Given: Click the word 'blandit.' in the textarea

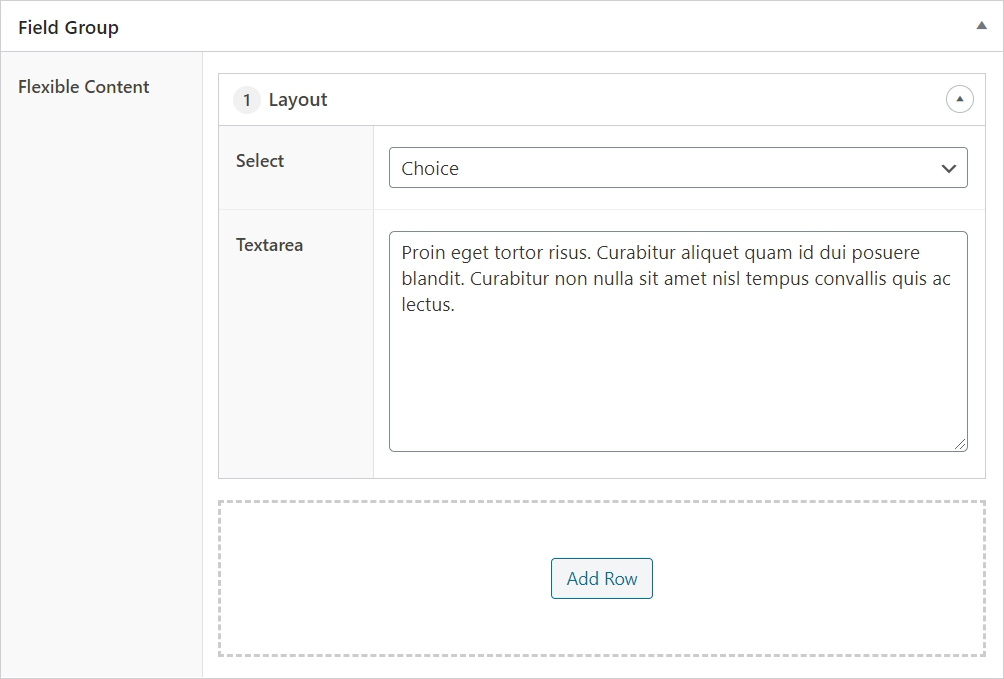Looking at the screenshot, I should pyautogui.click(x=433, y=279).
